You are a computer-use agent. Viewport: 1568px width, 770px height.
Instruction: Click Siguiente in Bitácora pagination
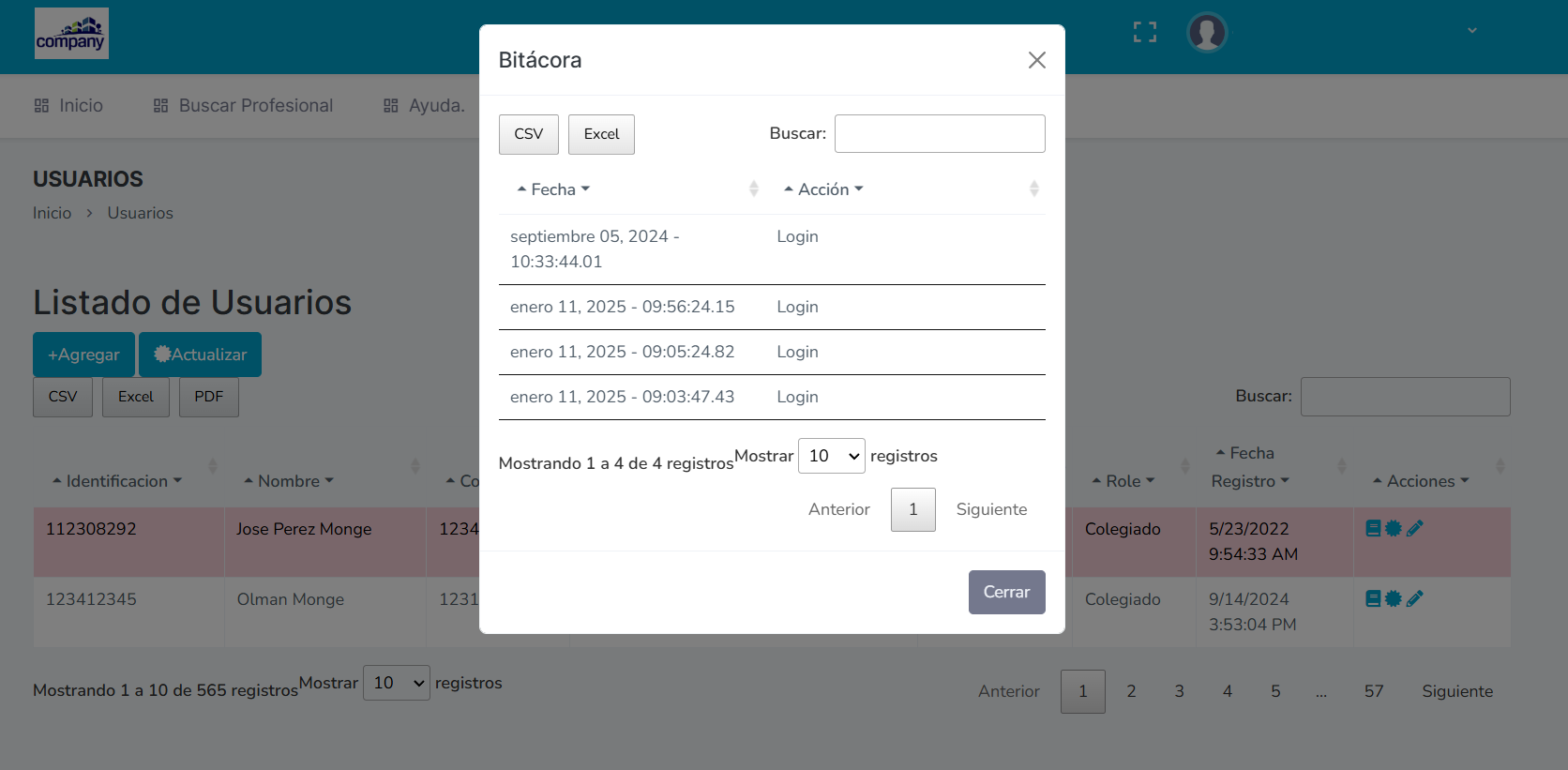(x=991, y=509)
